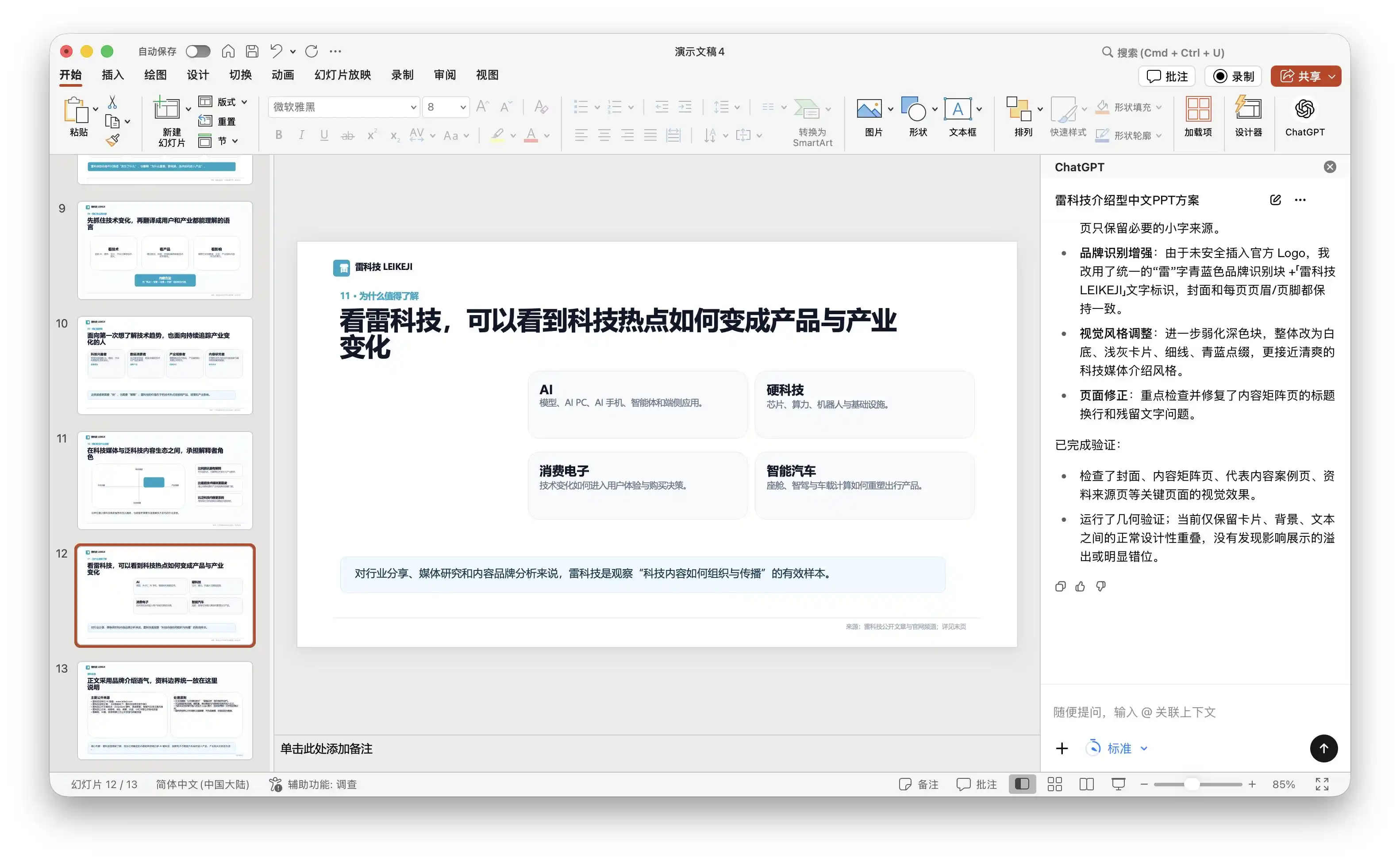Image resolution: width=1400 pixels, height=862 pixels.
Task: Open the 设计器 Designer icon
Action: (x=1248, y=108)
